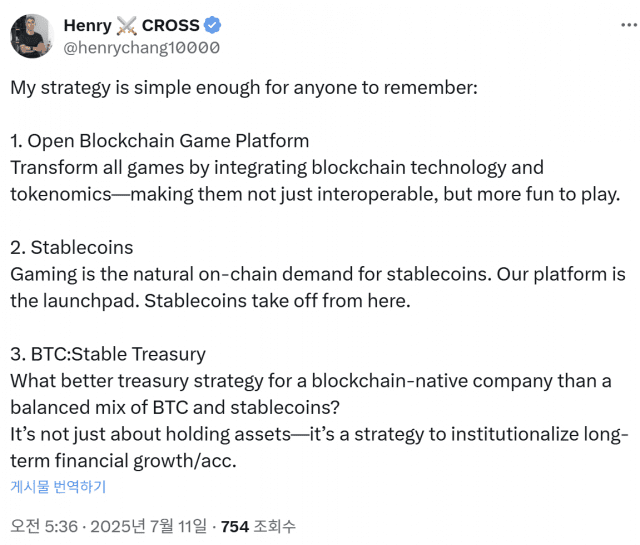
Task: Click the blue verified badge icon
Action: pos(212,25)
